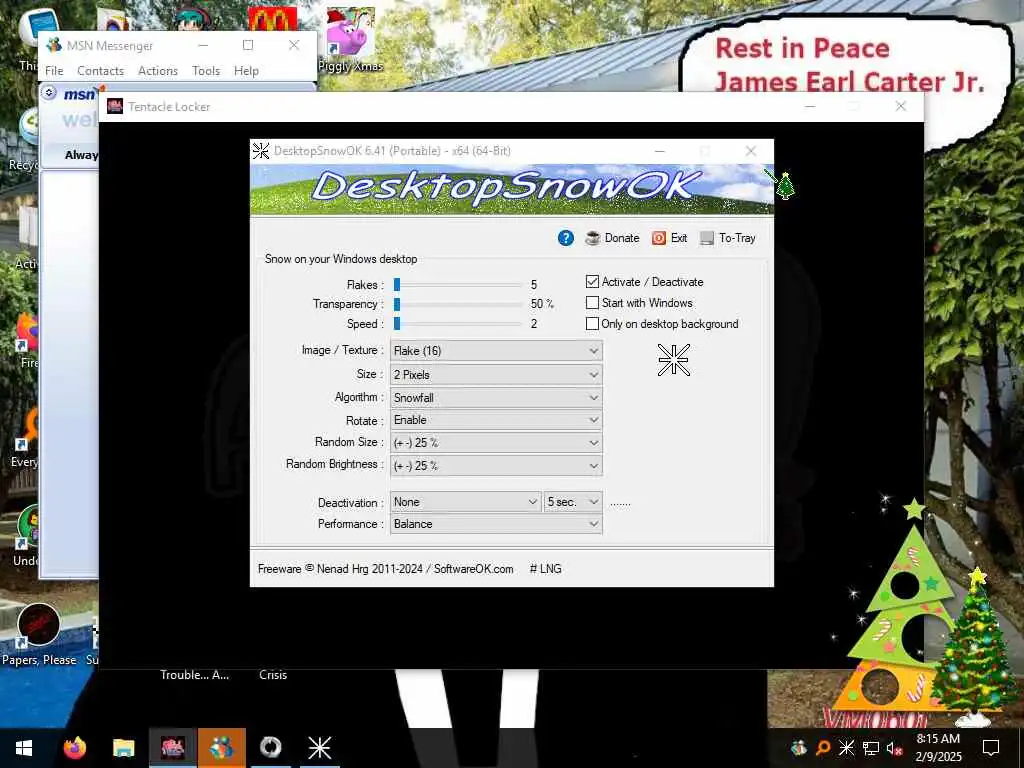
Task: Open Tools menu in MSN Messenger
Action: tap(206, 71)
